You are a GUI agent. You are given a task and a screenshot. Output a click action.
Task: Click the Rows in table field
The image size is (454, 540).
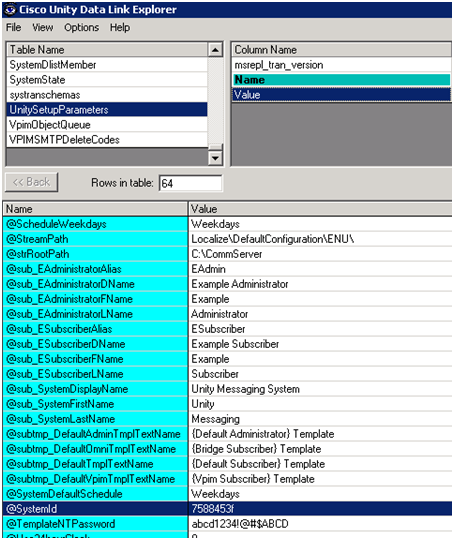pos(190,183)
